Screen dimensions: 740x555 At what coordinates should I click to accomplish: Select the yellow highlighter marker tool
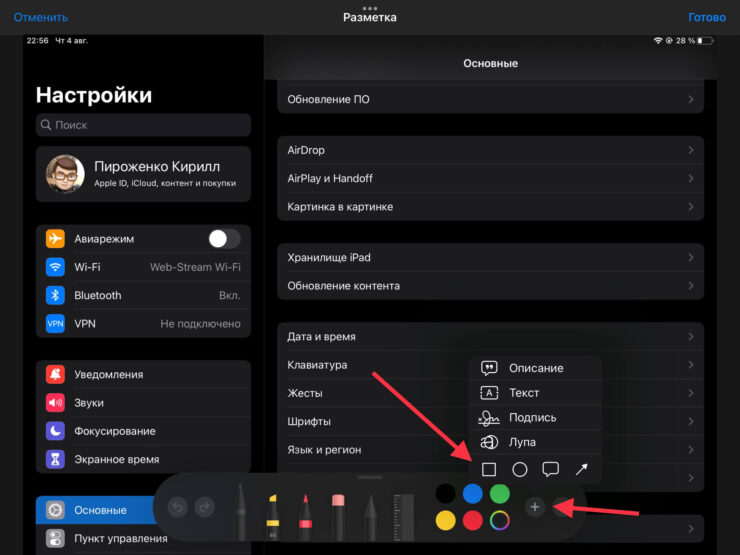click(271, 512)
